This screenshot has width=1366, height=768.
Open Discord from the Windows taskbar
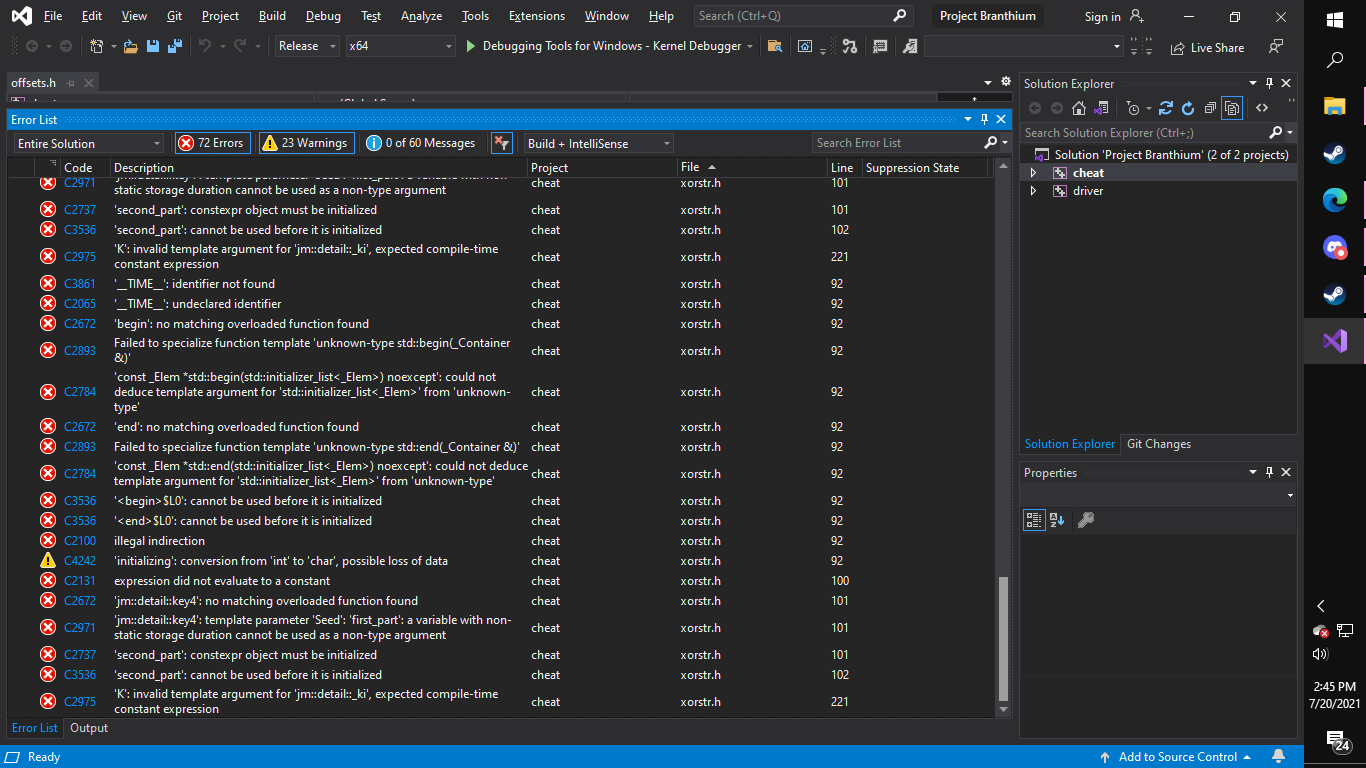tap(1335, 247)
